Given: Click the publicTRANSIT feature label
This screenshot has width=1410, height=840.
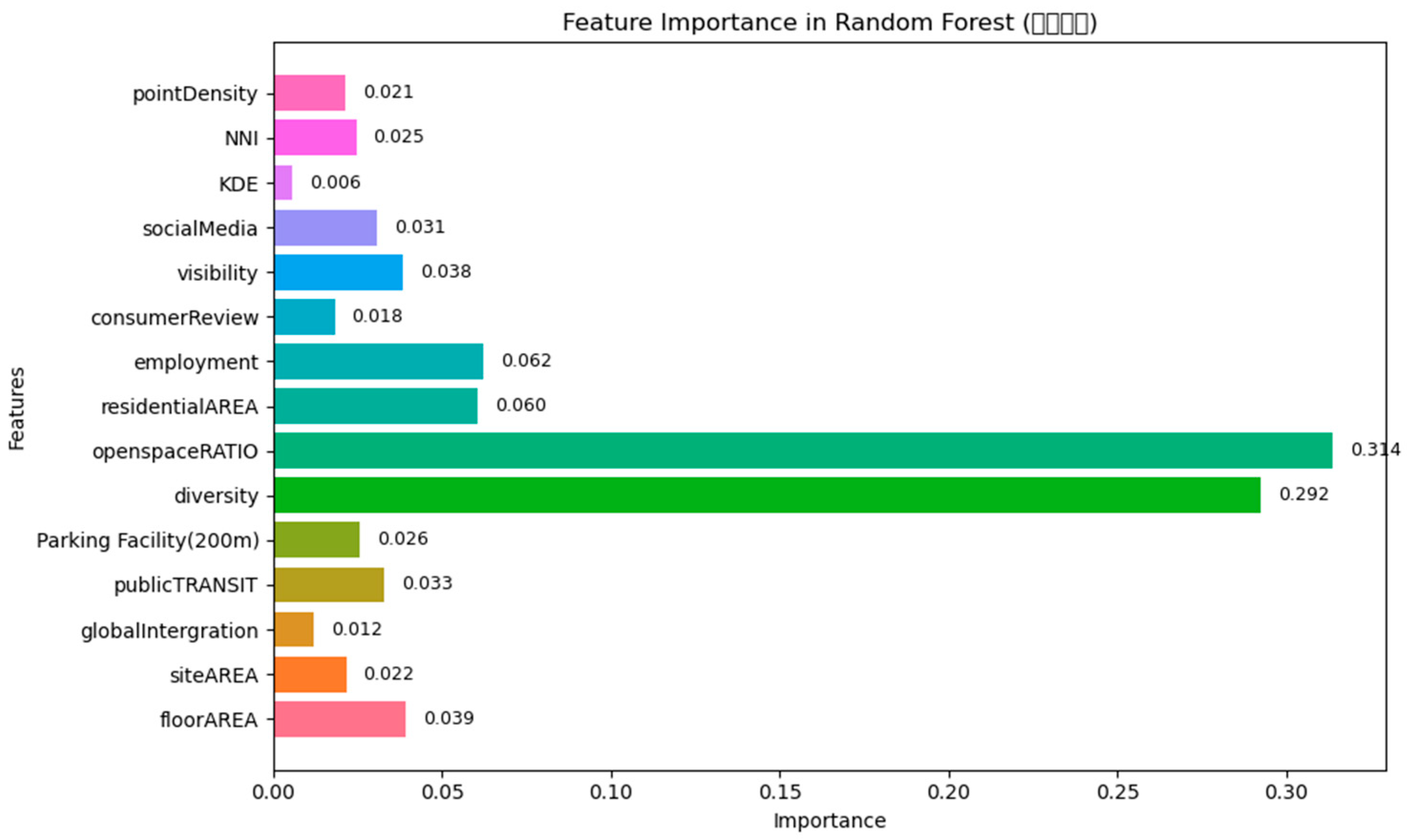Looking at the screenshot, I should click(x=186, y=585).
